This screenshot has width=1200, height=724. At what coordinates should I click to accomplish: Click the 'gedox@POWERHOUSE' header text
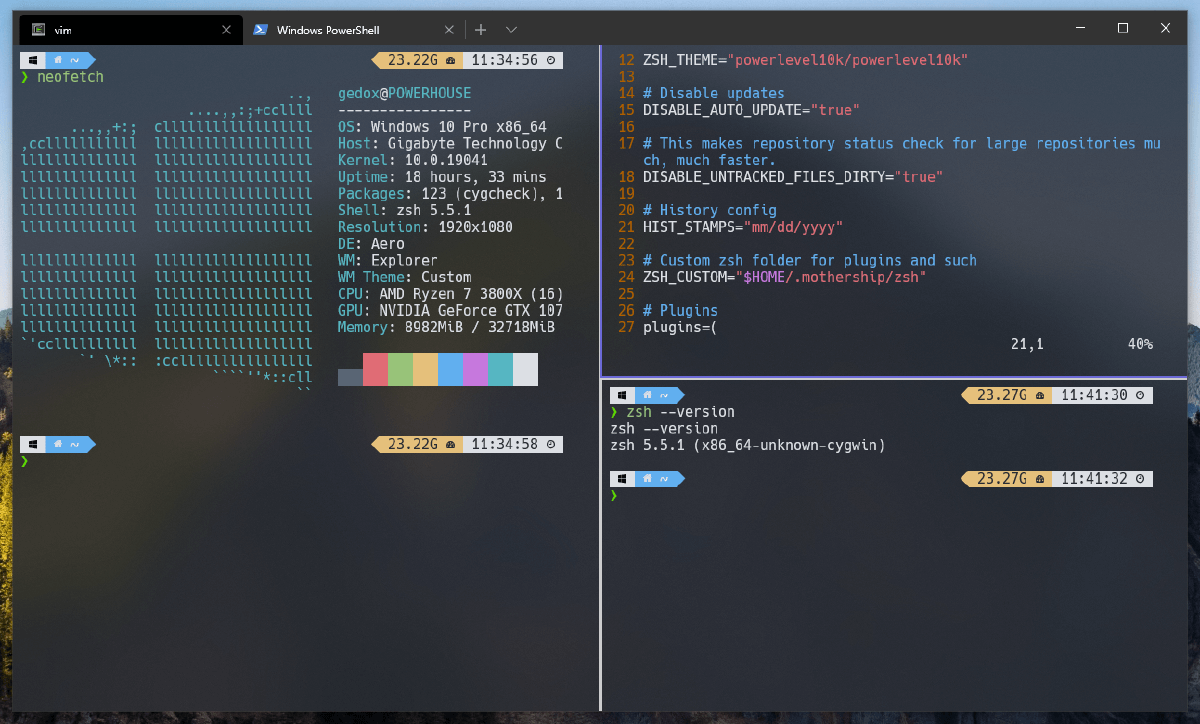point(404,93)
